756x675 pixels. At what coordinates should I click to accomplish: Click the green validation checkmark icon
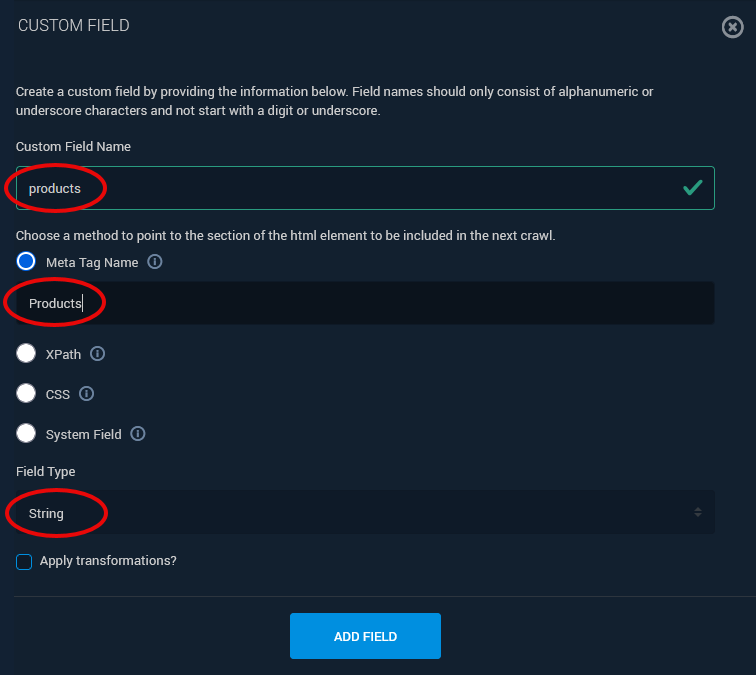pos(692,187)
